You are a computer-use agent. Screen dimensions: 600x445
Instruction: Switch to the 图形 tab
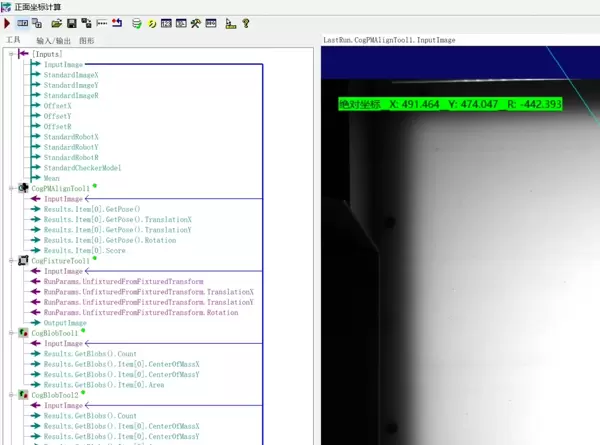[87, 41]
